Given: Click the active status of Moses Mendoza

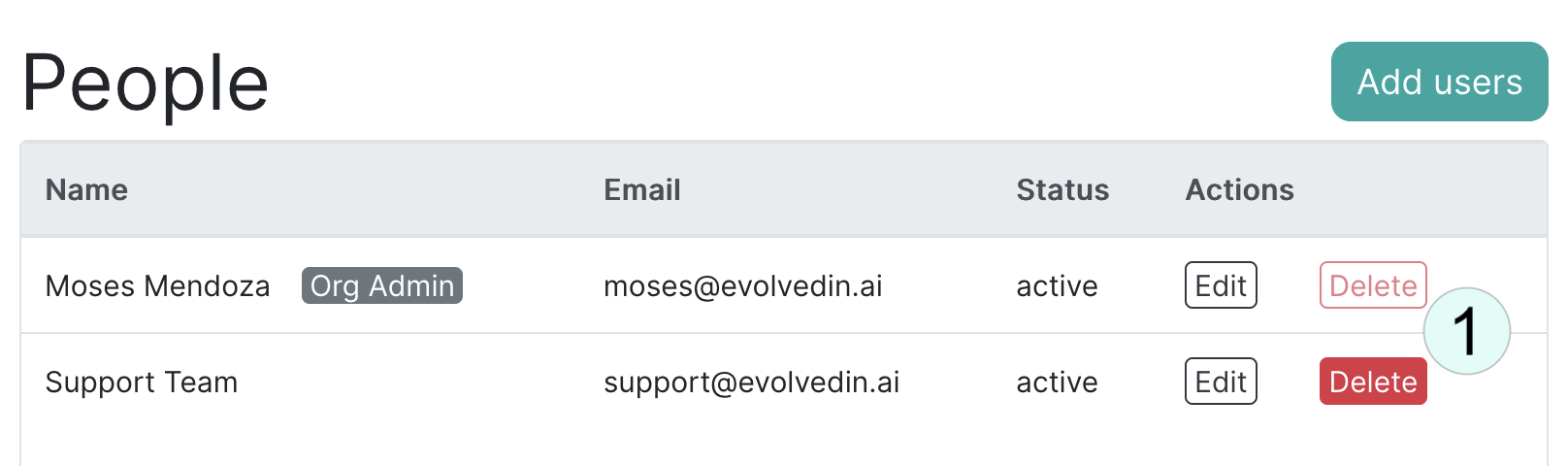Looking at the screenshot, I should pos(1057,286).
